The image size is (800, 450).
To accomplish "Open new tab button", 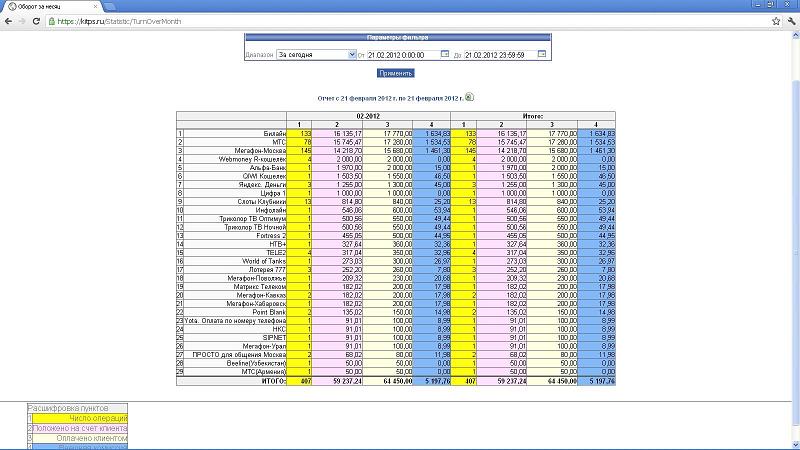I will pos(109,7).
